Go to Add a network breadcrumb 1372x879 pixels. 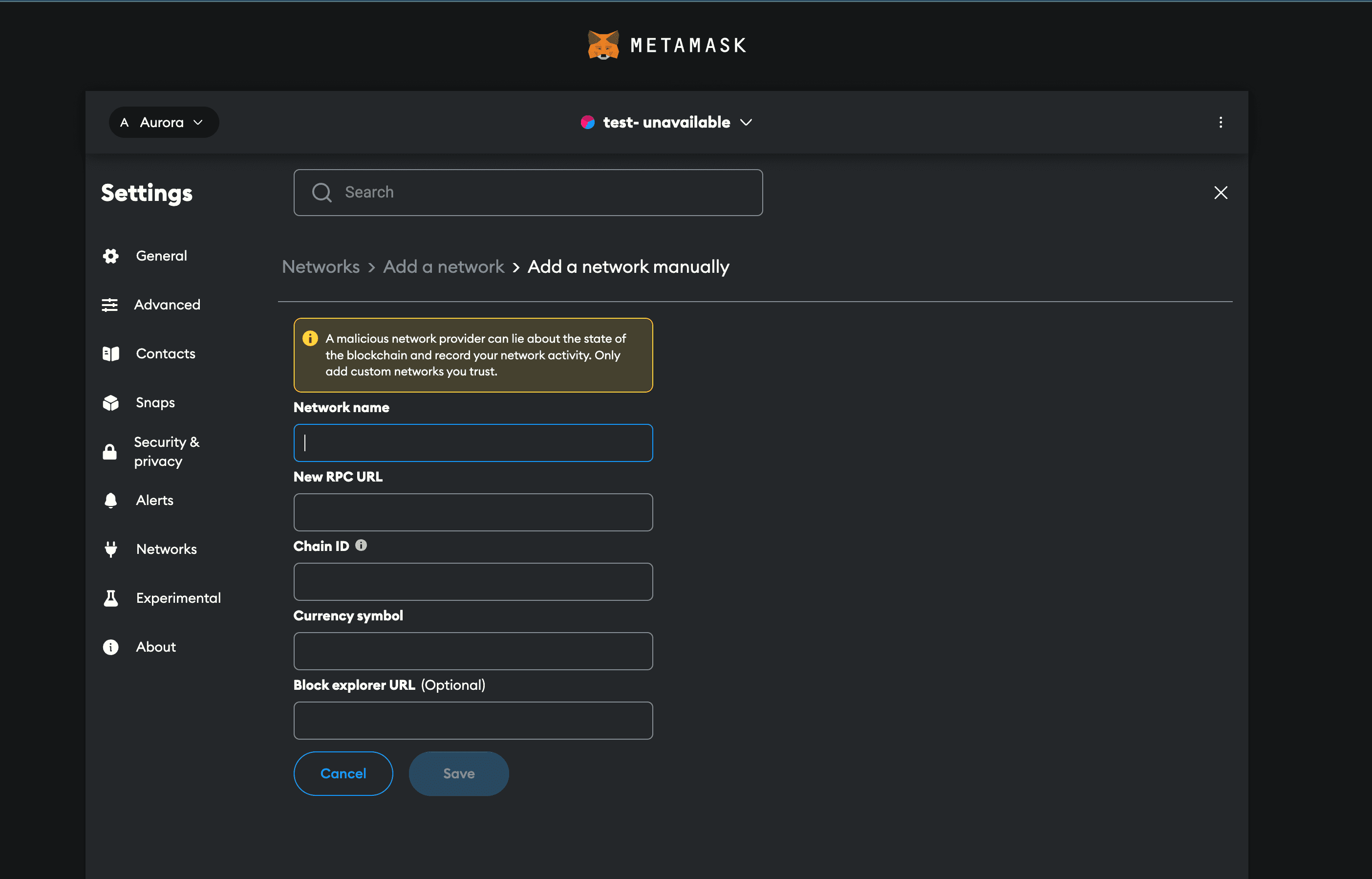(x=443, y=266)
